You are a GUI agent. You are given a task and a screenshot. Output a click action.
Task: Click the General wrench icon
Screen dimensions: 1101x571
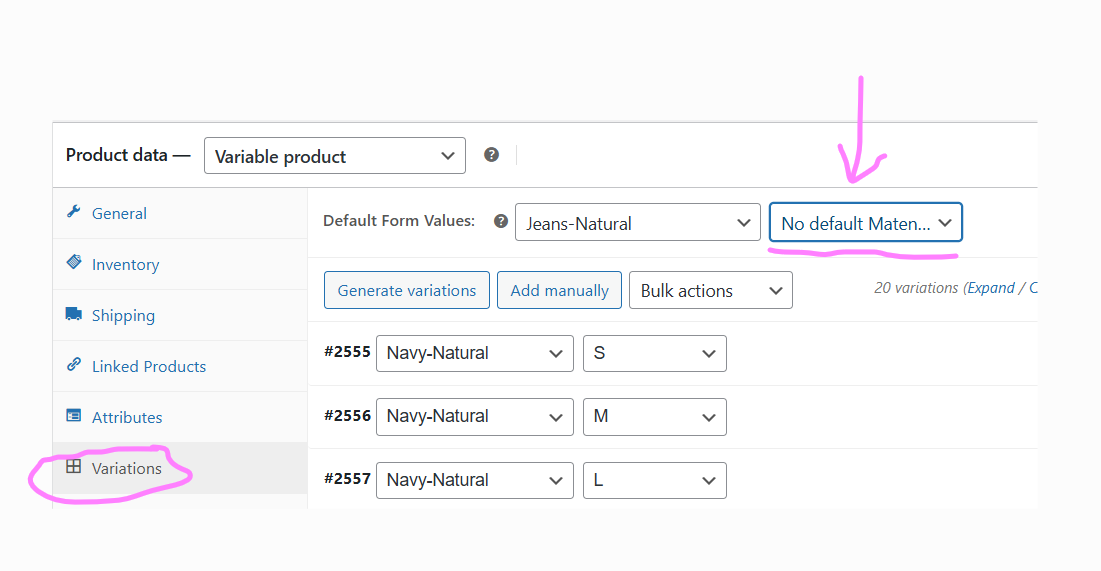[73, 212]
